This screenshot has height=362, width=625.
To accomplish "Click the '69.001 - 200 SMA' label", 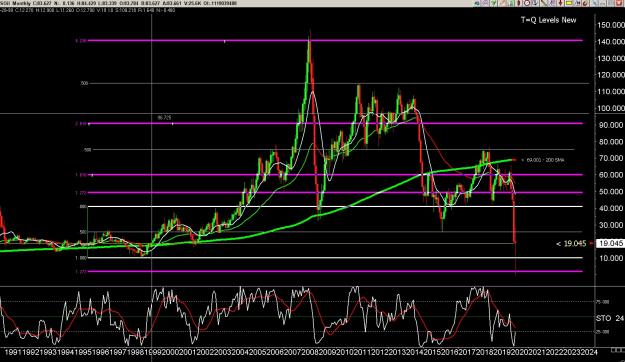I will [x=545, y=160].
